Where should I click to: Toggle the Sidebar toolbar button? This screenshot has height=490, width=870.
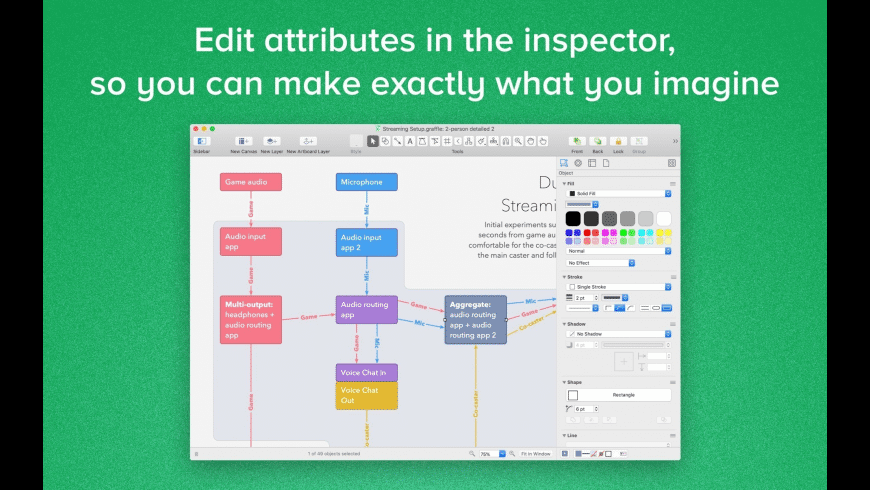(x=202, y=142)
